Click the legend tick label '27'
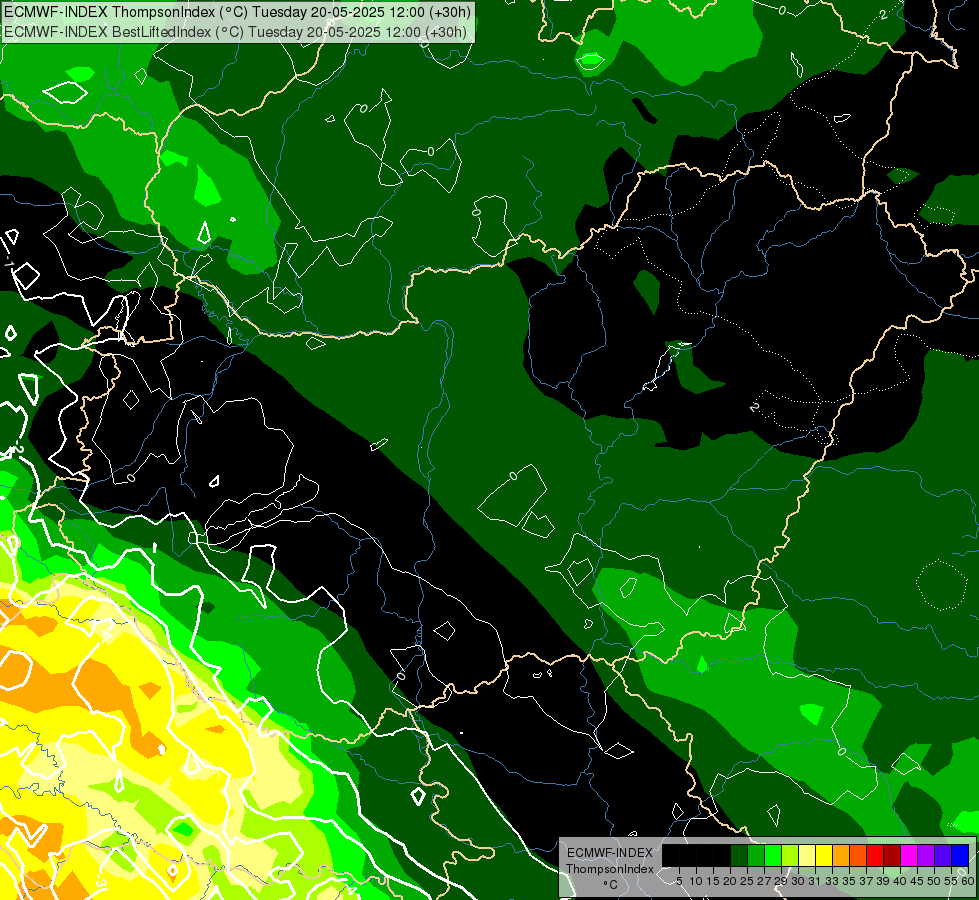This screenshot has height=900, width=979. click(765, 881)
